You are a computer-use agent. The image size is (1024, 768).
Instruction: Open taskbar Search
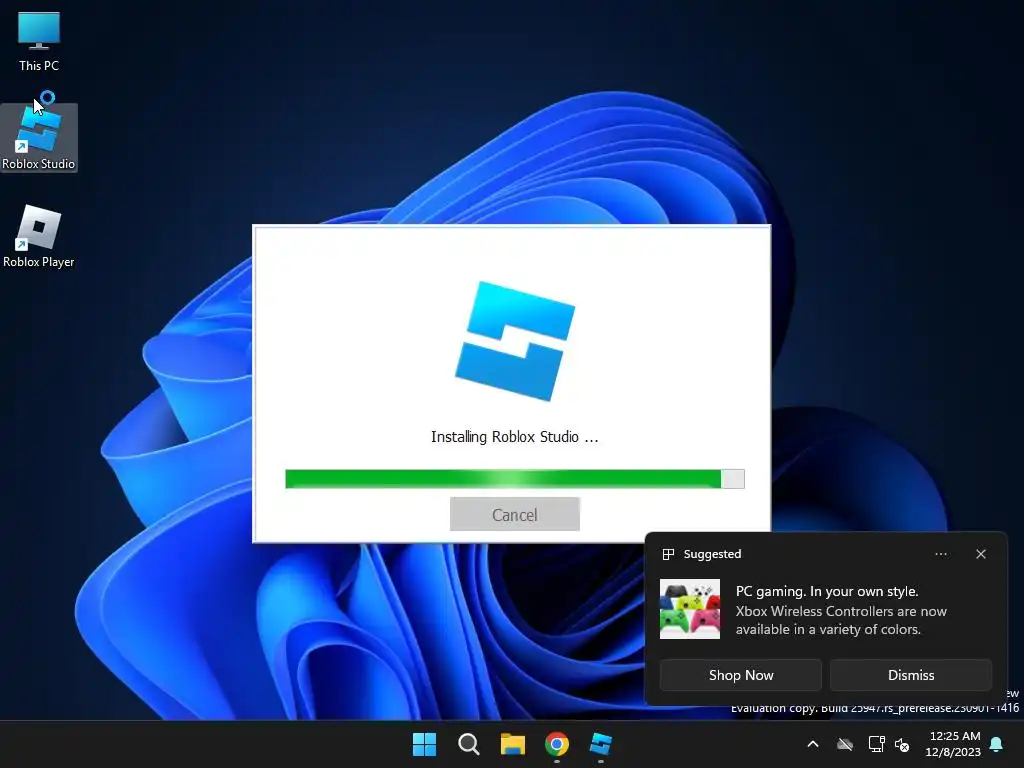(x=468, y=744)
